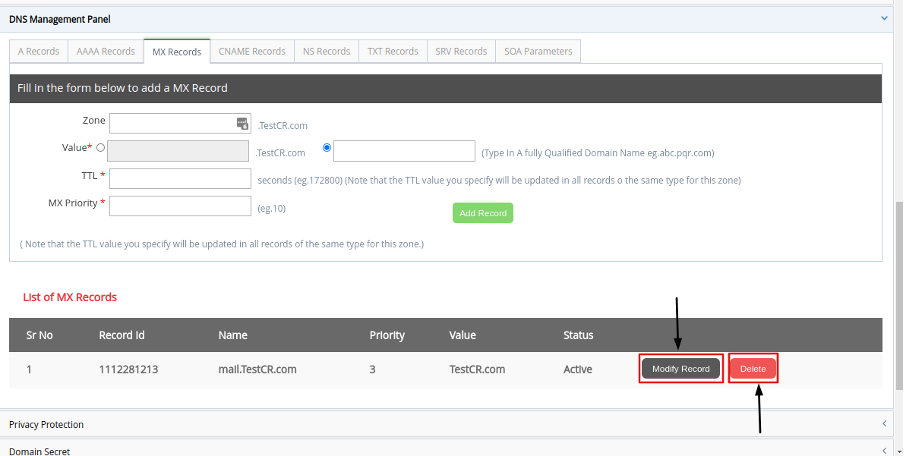904x456 pixels.
Task: Click the priority value 3 in the row
Action: click(x=372, y=370)
